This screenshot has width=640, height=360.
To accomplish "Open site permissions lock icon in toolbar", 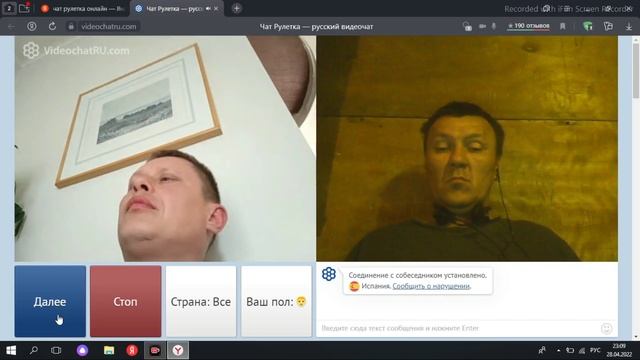I will click(x=467, y=27).
